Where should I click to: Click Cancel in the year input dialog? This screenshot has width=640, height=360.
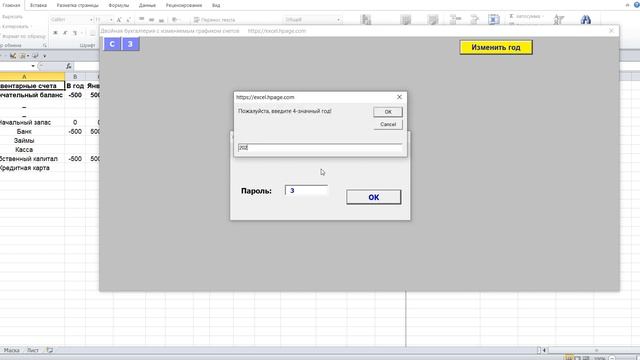click(x=388, y=124)
